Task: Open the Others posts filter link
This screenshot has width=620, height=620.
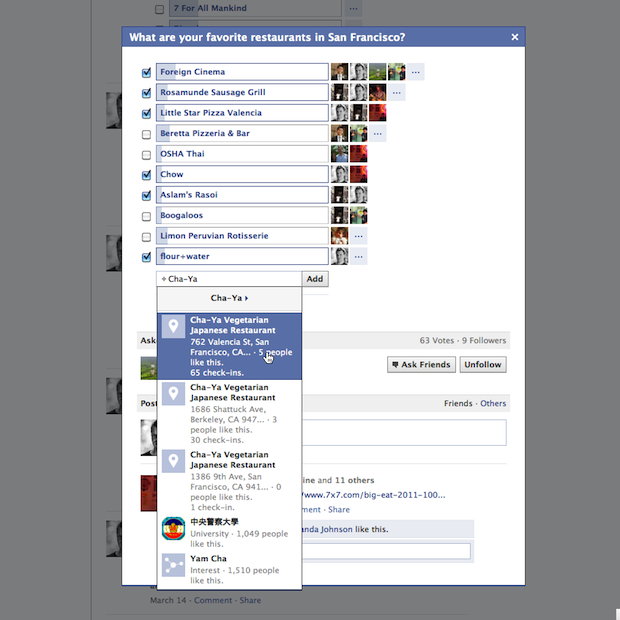Action: (x=493, y=403)
